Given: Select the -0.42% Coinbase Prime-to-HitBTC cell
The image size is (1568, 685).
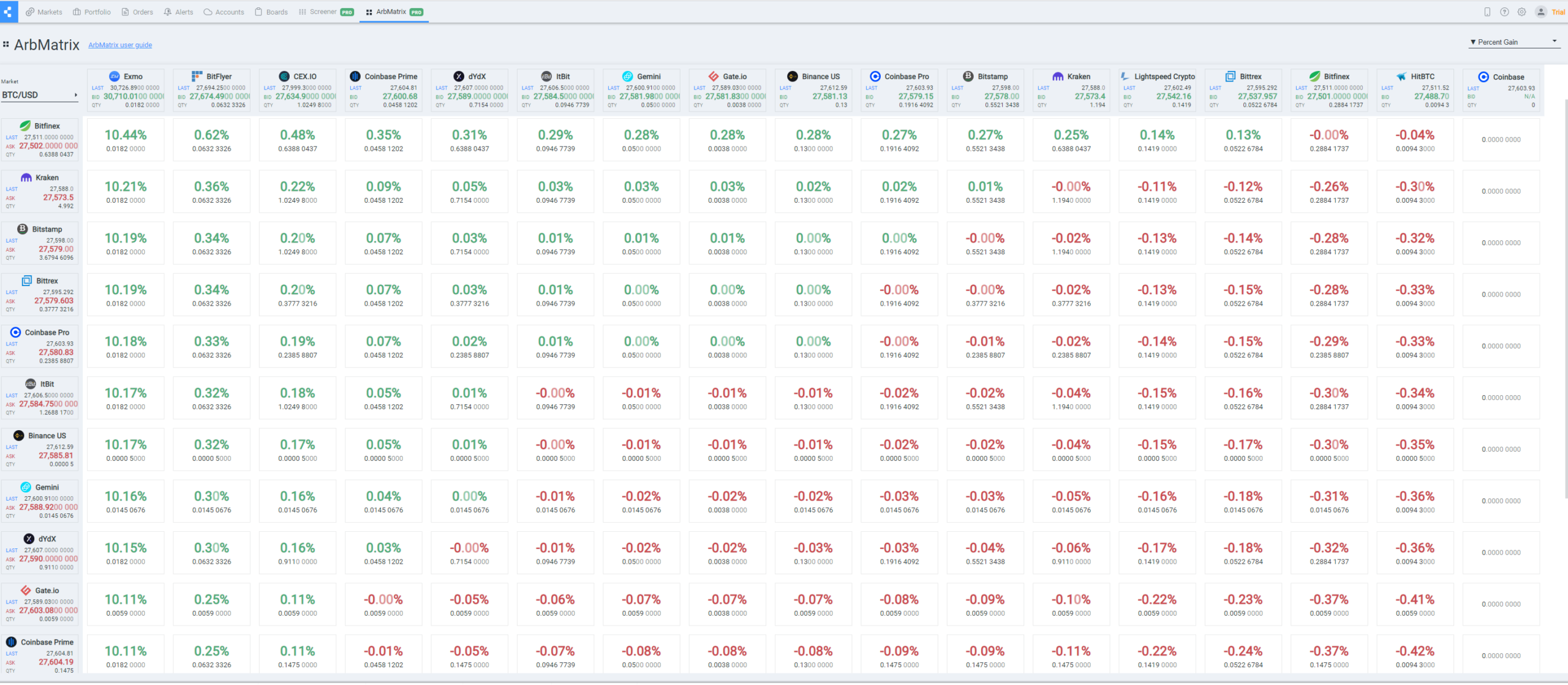Looking at the screenshot, I should coord(1415,654).
